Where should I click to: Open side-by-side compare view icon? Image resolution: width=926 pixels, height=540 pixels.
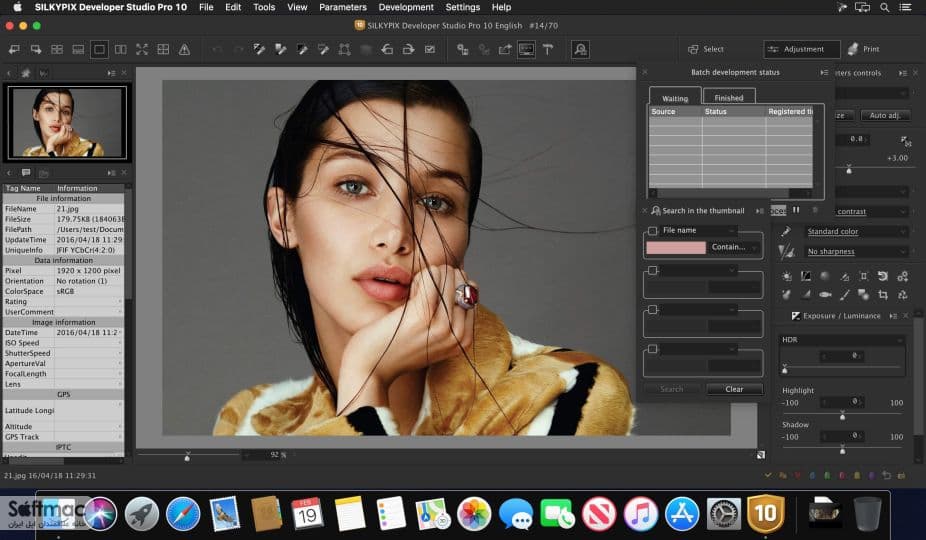(120, 50)
